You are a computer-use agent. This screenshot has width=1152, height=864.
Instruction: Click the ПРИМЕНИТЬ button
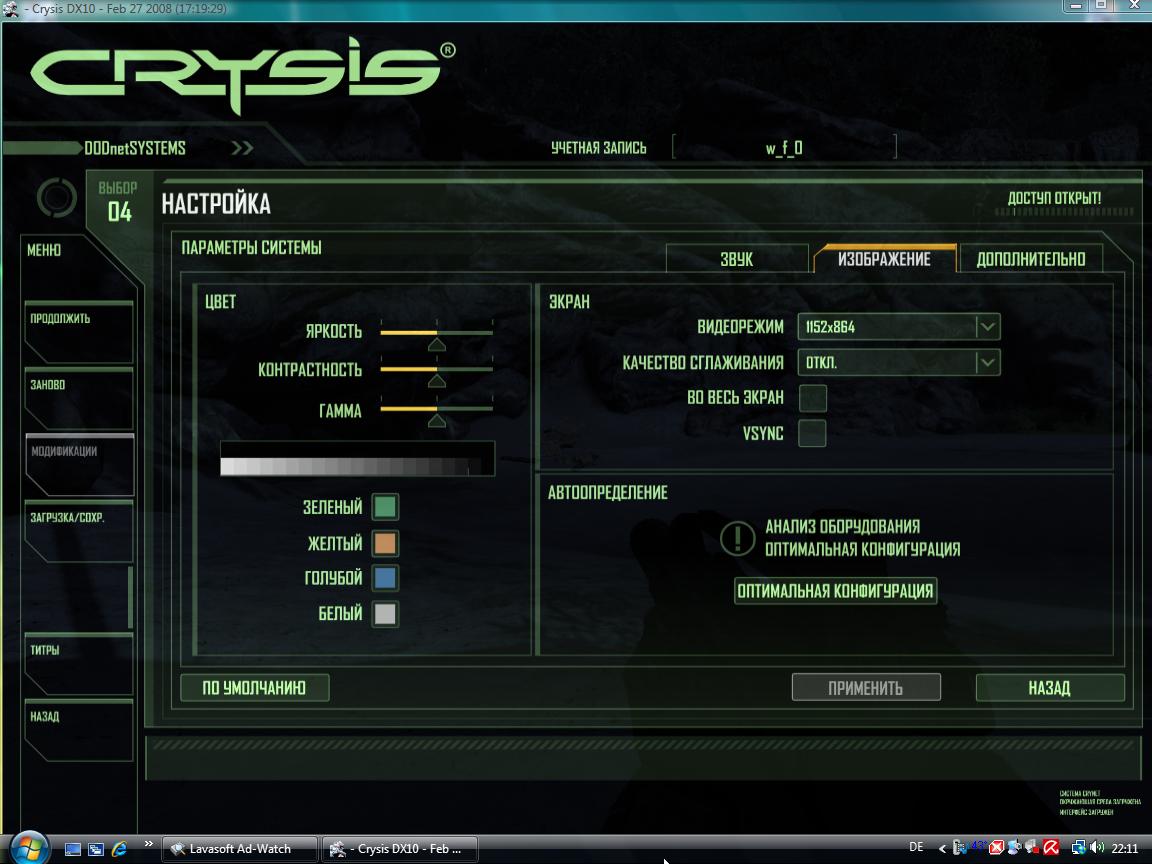pyautogui.click(x=866, y=688)
